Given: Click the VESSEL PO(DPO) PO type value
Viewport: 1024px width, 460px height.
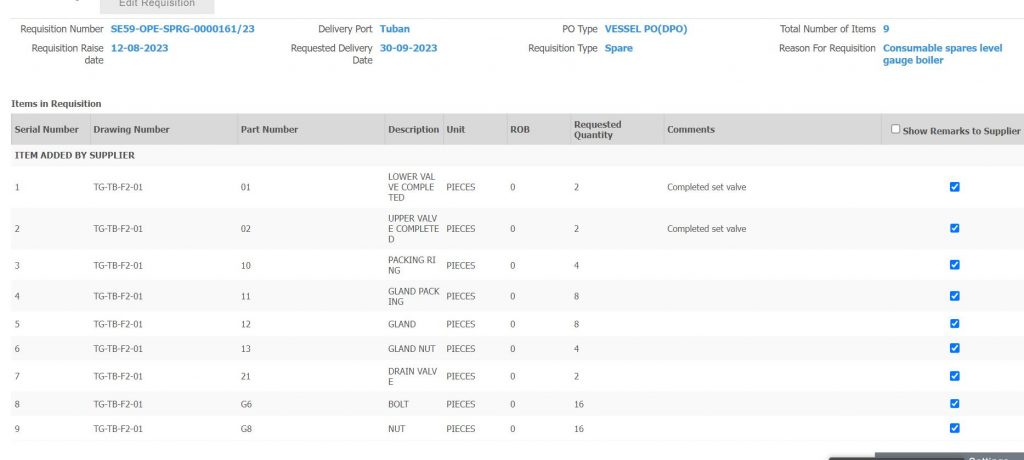Looking at the screenshot, I should coord(646,29).
